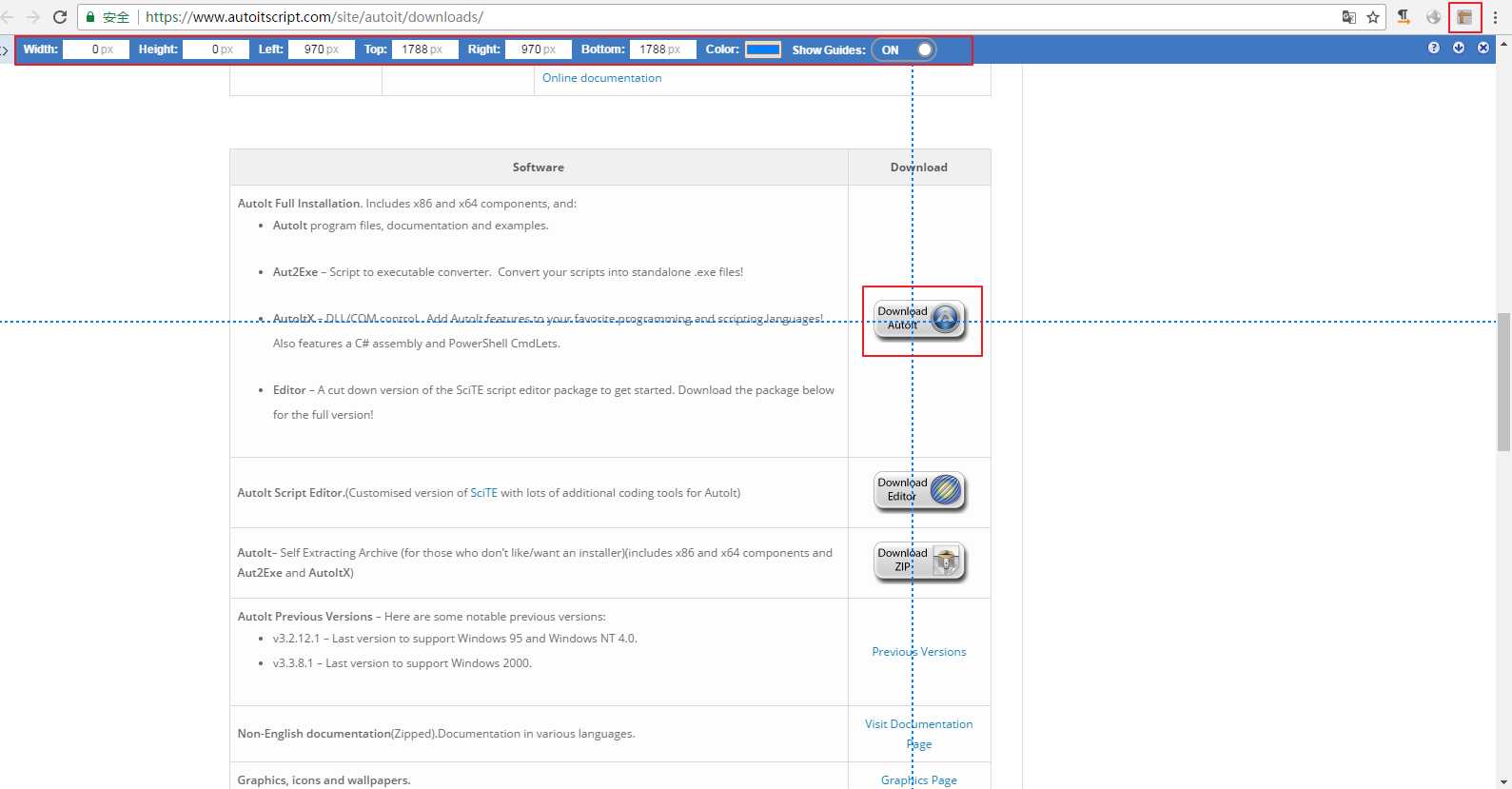Click the Download AutoIt button
The width and height of the screenshot is (1512, 789).
pos(919,320)
